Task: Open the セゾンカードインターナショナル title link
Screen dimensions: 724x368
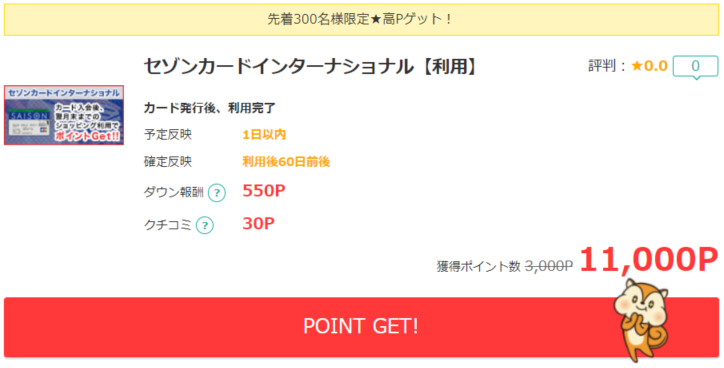Action: pos(310,67)
